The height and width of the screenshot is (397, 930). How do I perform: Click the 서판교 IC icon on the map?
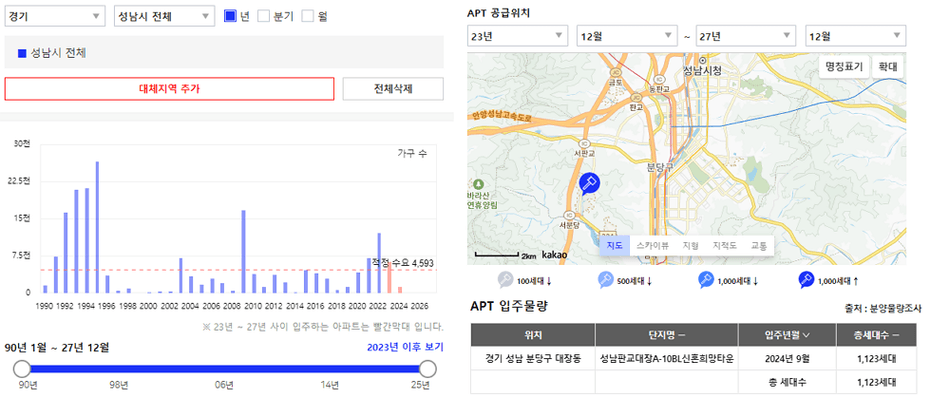click(x=584, y=142)
